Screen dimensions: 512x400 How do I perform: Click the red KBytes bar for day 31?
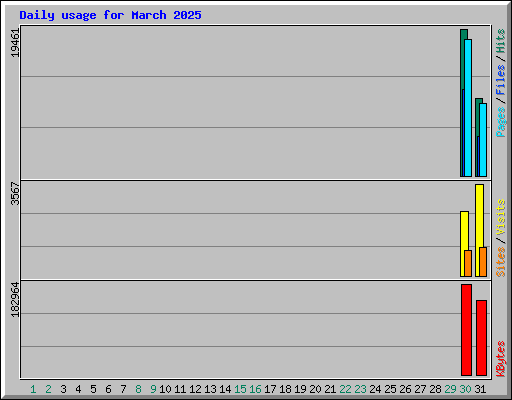[x=481, y=338]
